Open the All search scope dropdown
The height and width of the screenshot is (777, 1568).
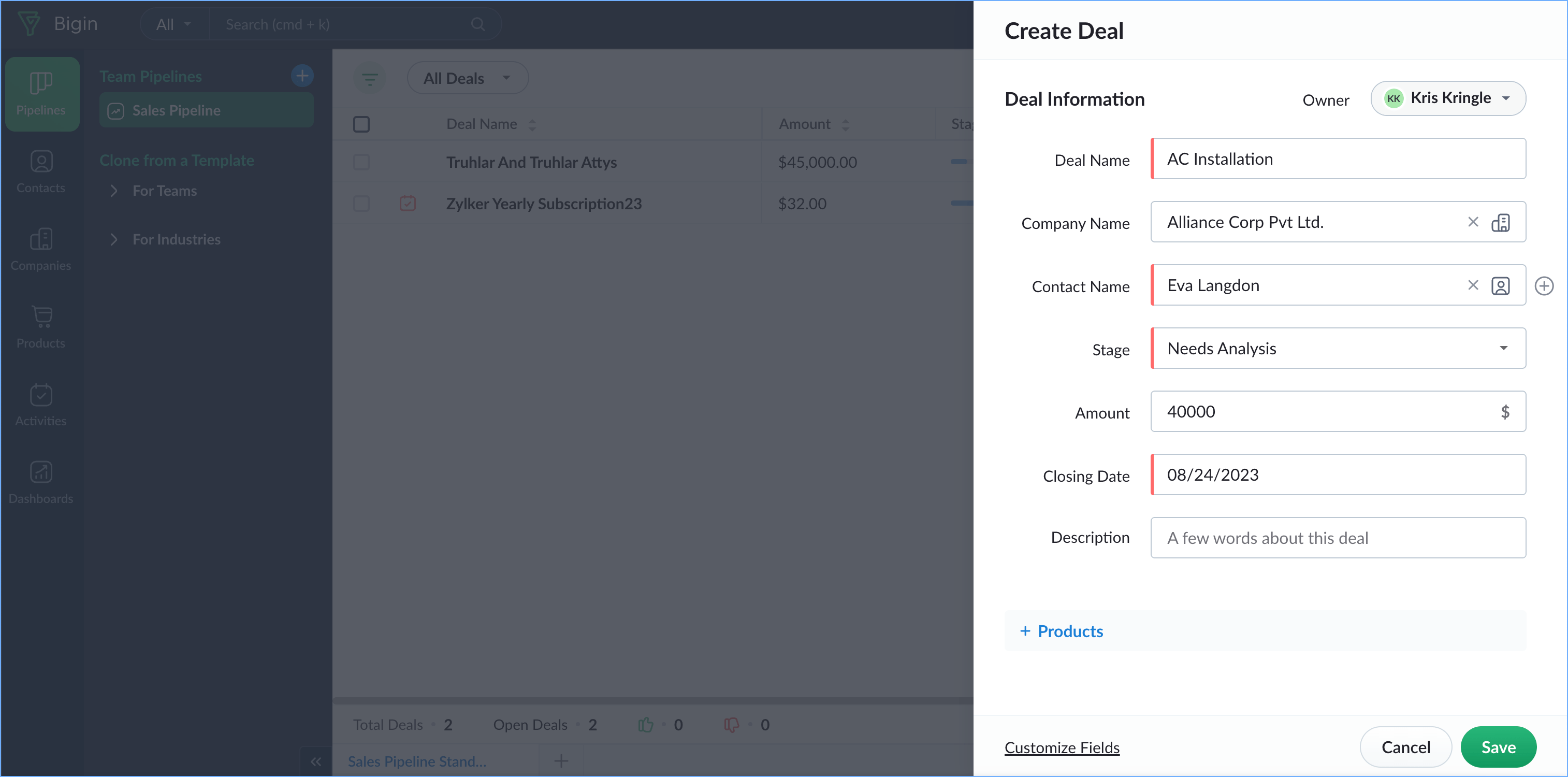point(173,24)
